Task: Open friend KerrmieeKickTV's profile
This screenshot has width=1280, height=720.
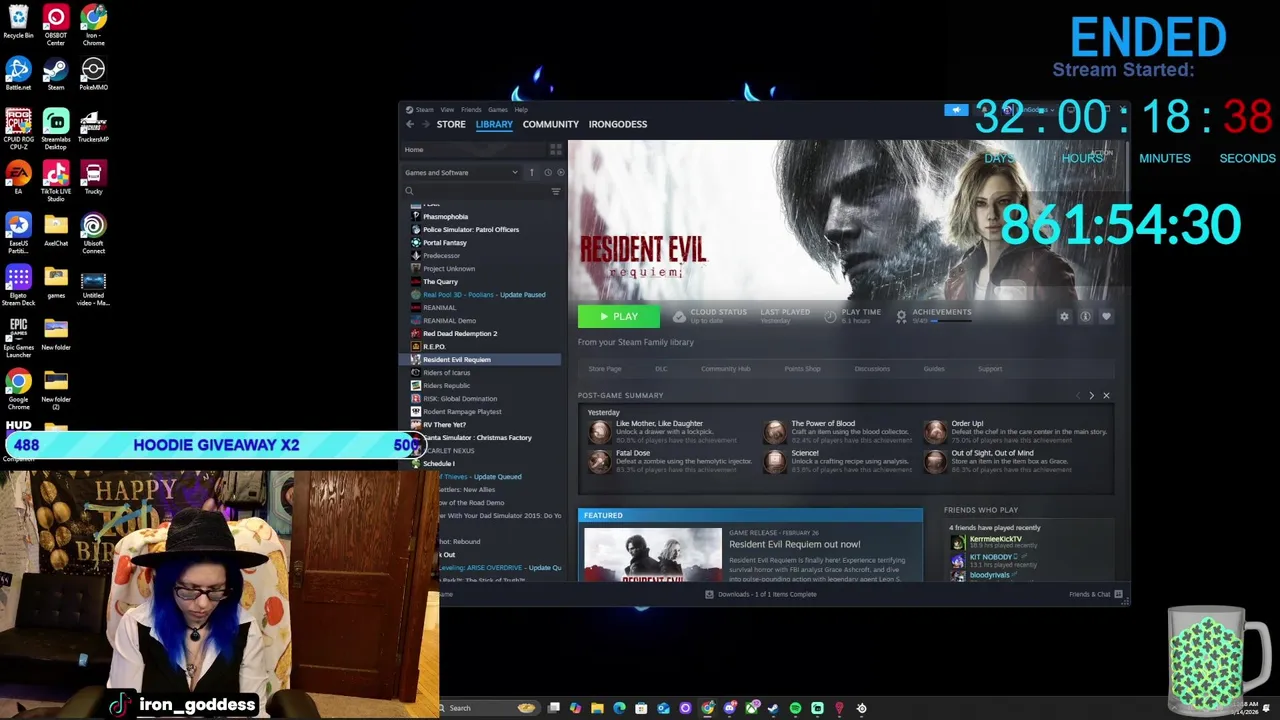Action: (995, 539)
